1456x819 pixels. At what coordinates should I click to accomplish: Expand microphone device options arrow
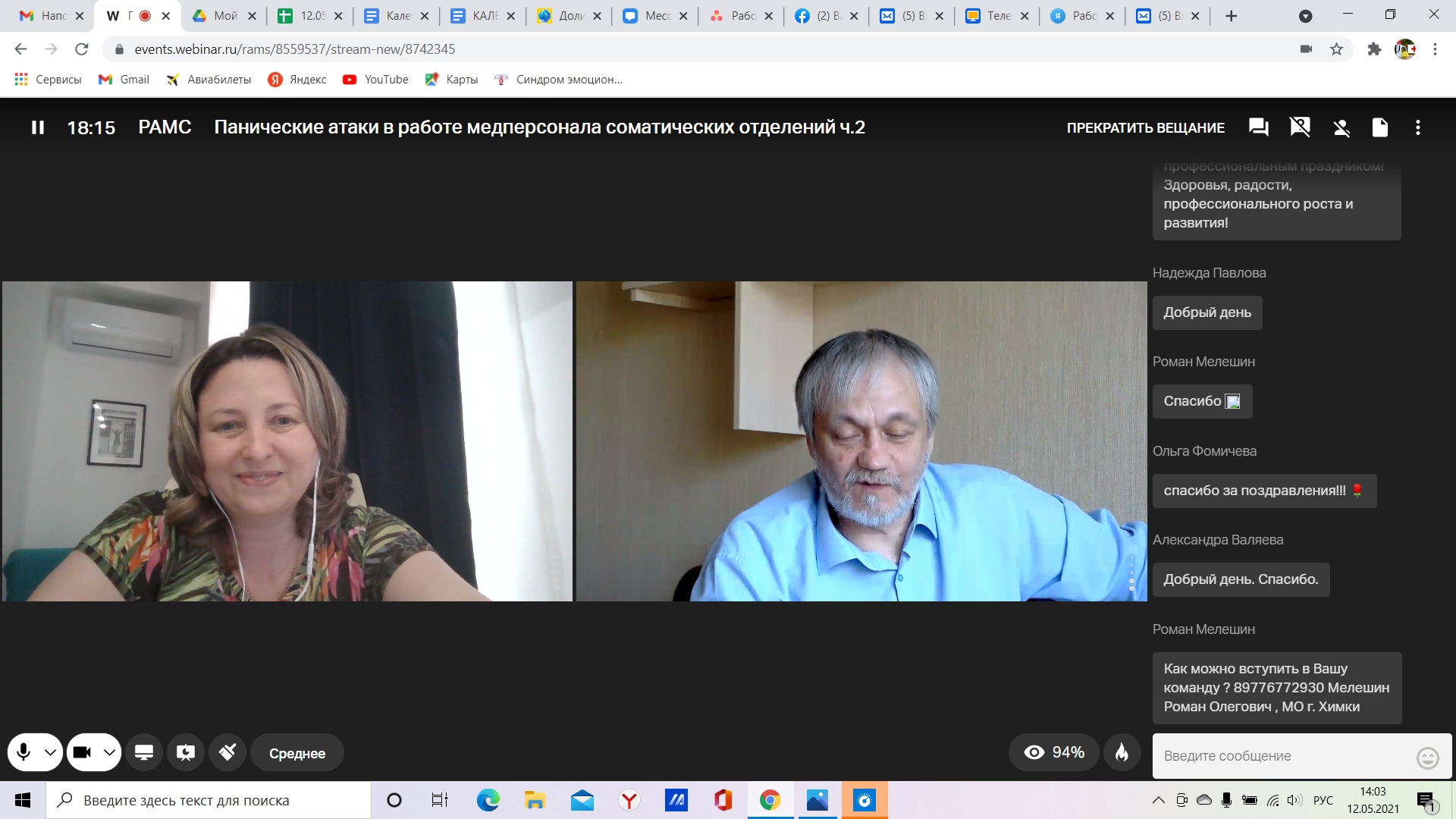point(50,752)
